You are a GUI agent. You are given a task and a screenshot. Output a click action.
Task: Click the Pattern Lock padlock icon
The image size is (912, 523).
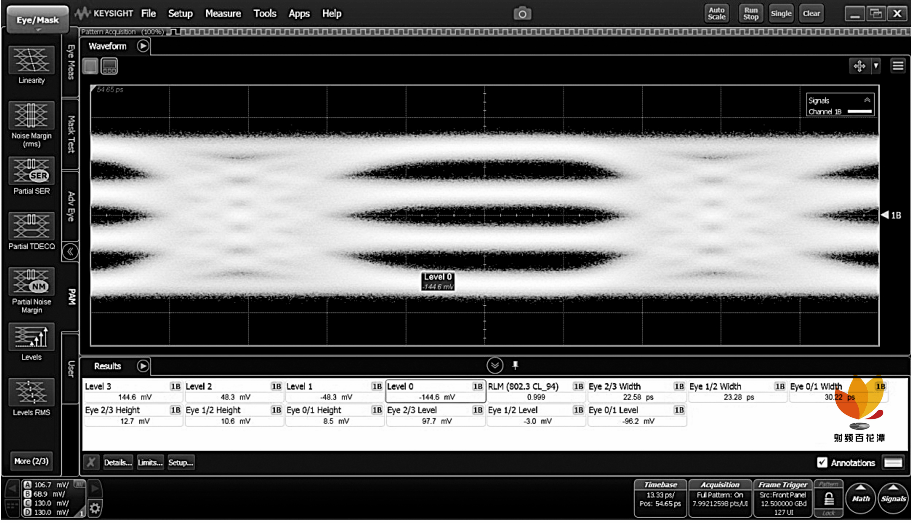(829, 500)
